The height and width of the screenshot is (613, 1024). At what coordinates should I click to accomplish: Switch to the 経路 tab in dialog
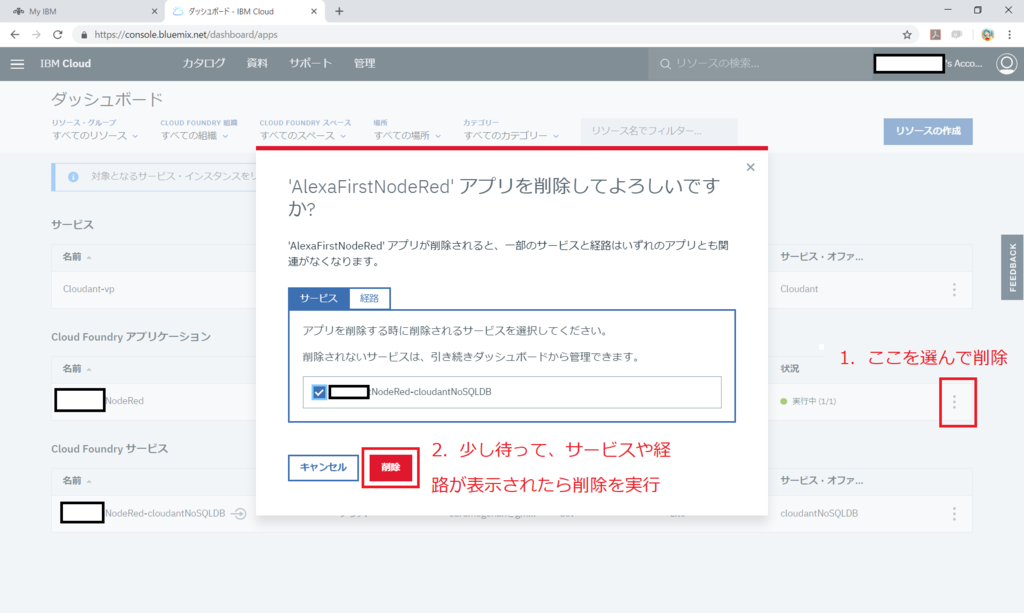point(370,298)
